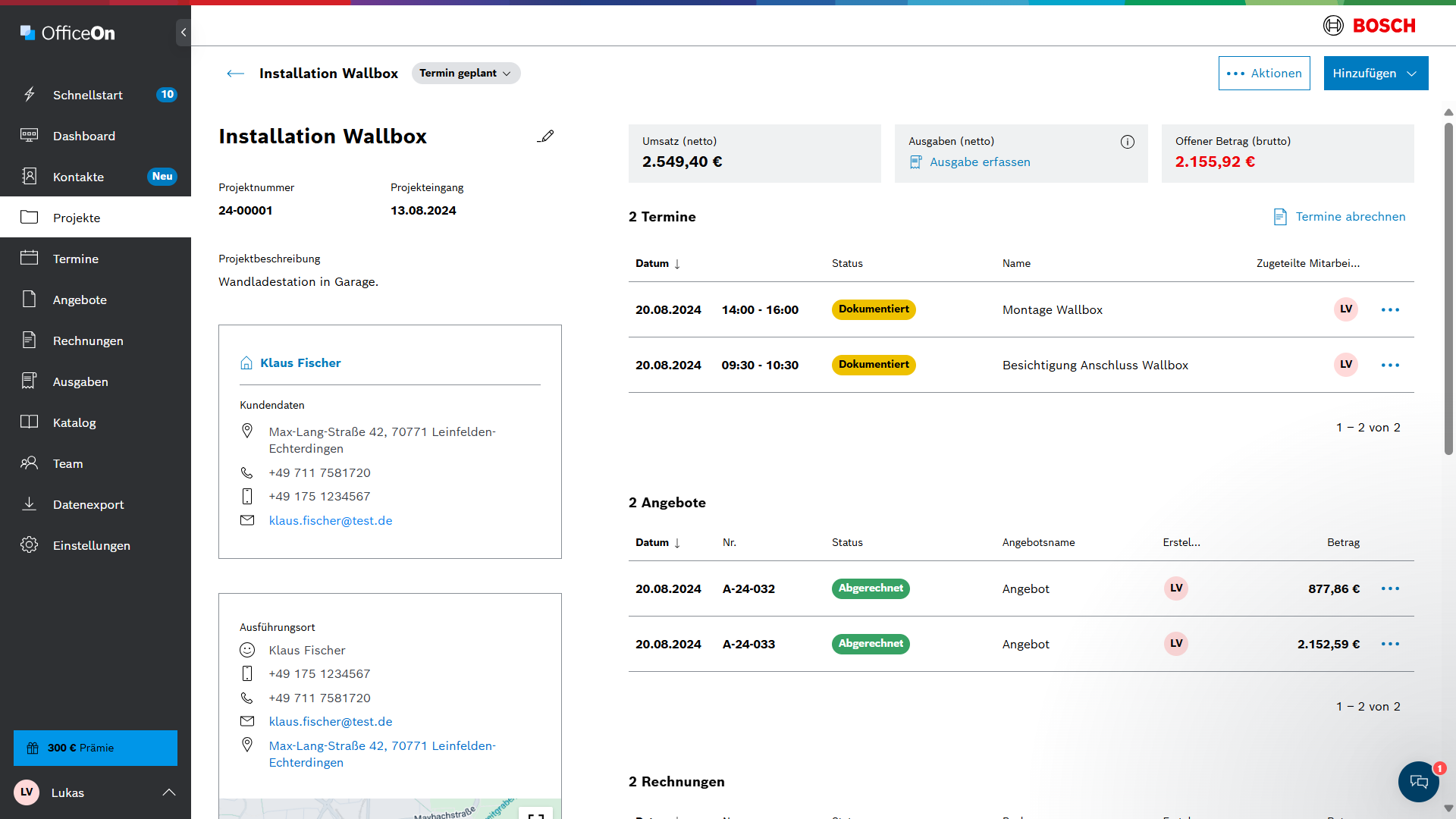Click the back arrow next to Installation Wallbox

[235, 74]
